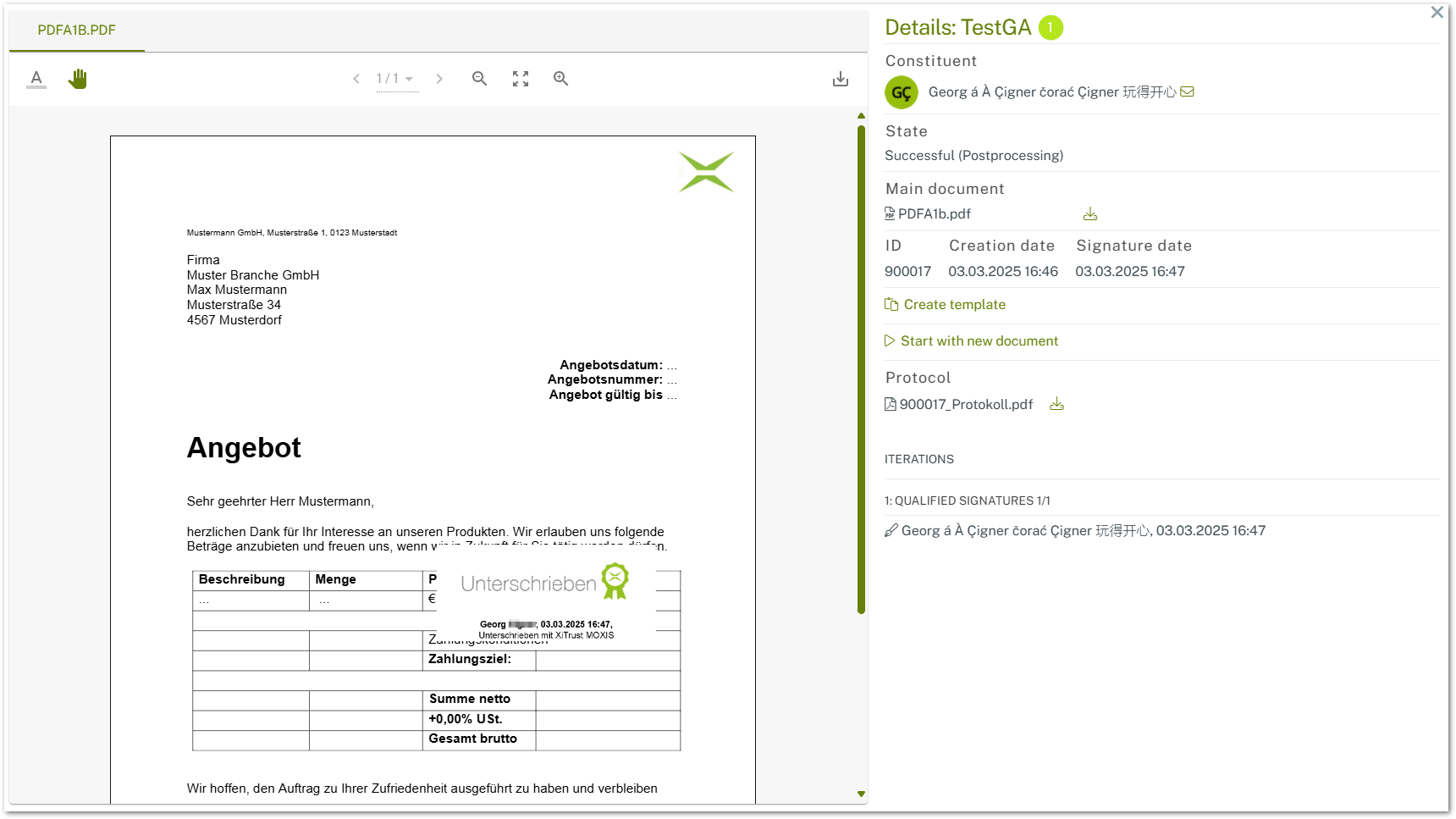Open the page number dropdown
Viewport: 1456px width, 819px height.
click(x=397, y=79)
